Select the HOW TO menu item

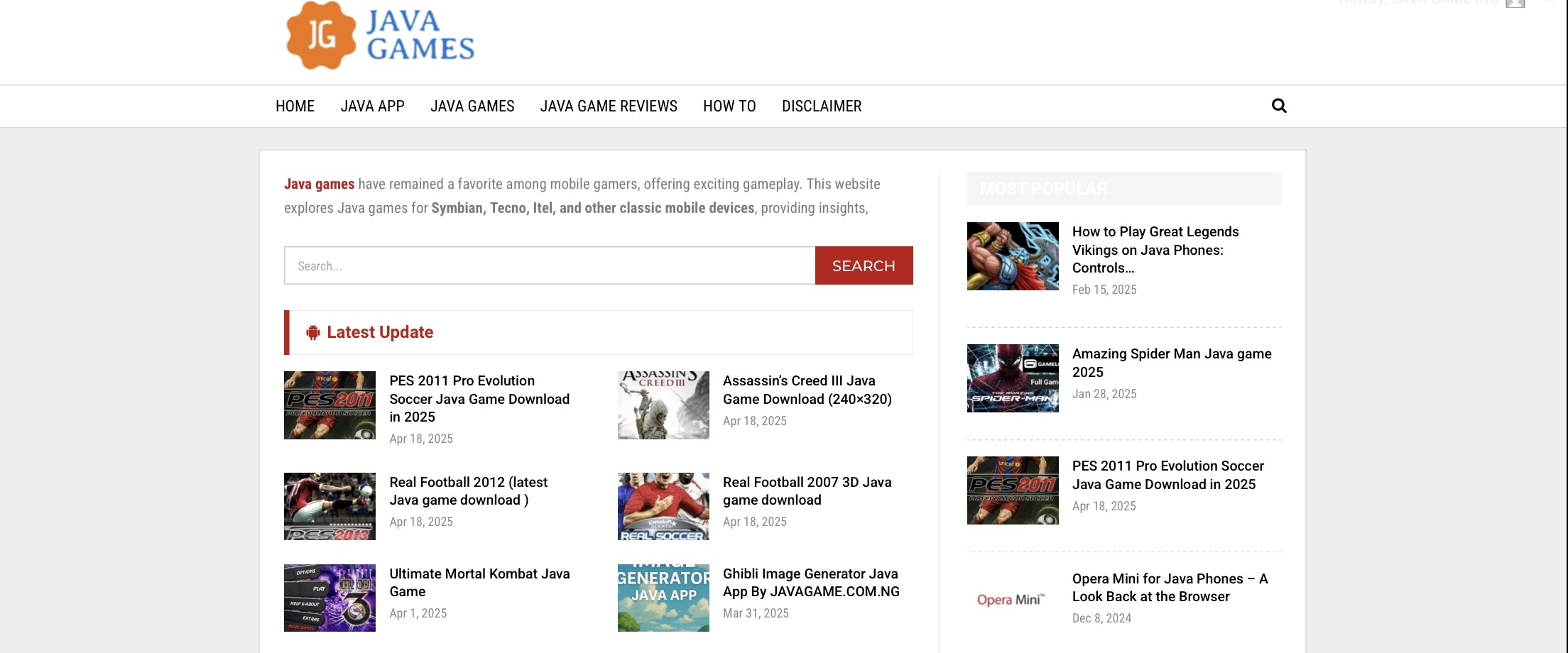(x=729, y=106)
